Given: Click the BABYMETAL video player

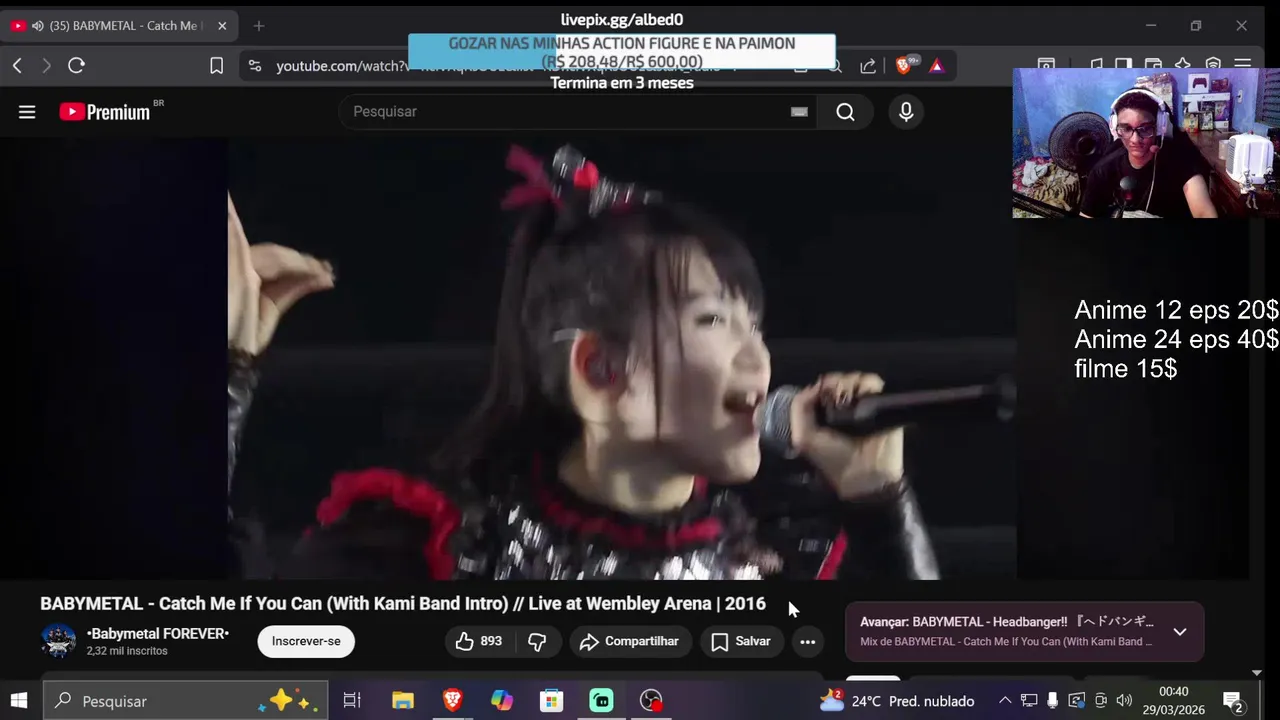Looking at the screenshot, I should point(622,358).
